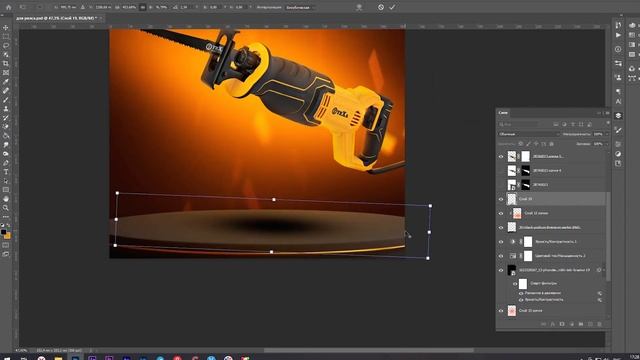This screenshot has height=360, width=640.
Task: Open the Interpolation dropdown in options bar
Action: tap(300, 7)
